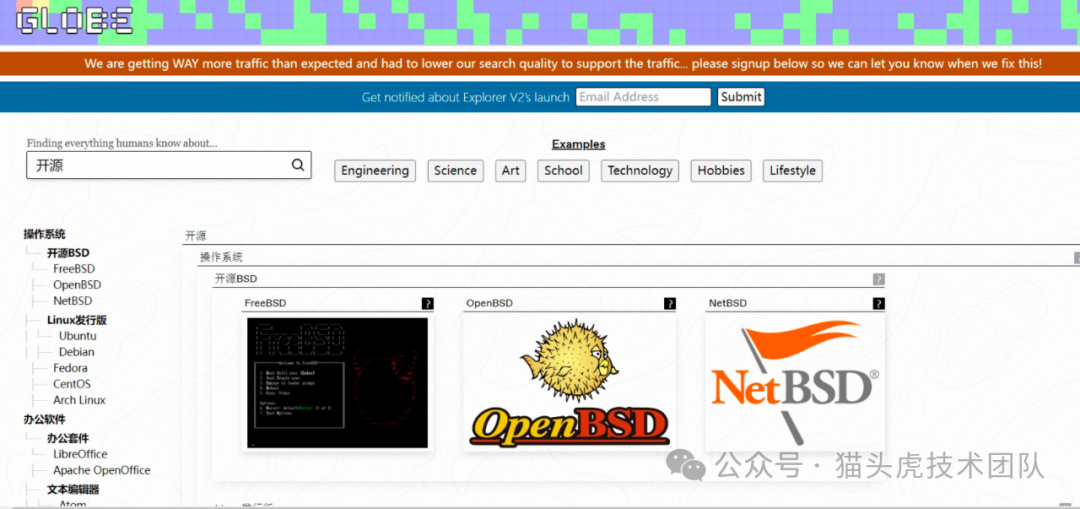Viewport: 1080px width, 509px height.
Task: Select 文本编辑器 in the sidebar tree
Action: pos(73,490)
